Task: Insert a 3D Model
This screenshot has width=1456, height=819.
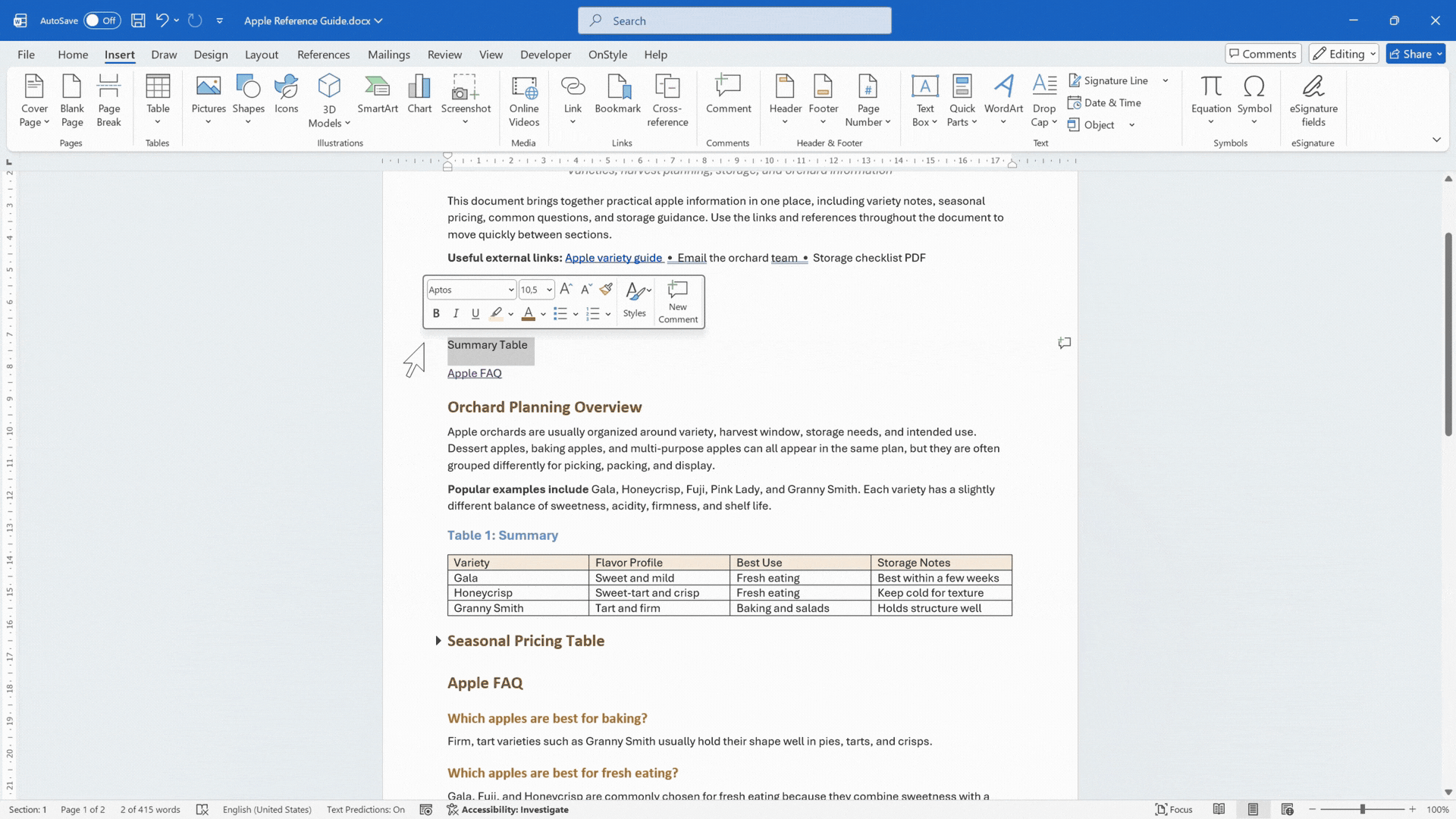Action: [329, 100]
